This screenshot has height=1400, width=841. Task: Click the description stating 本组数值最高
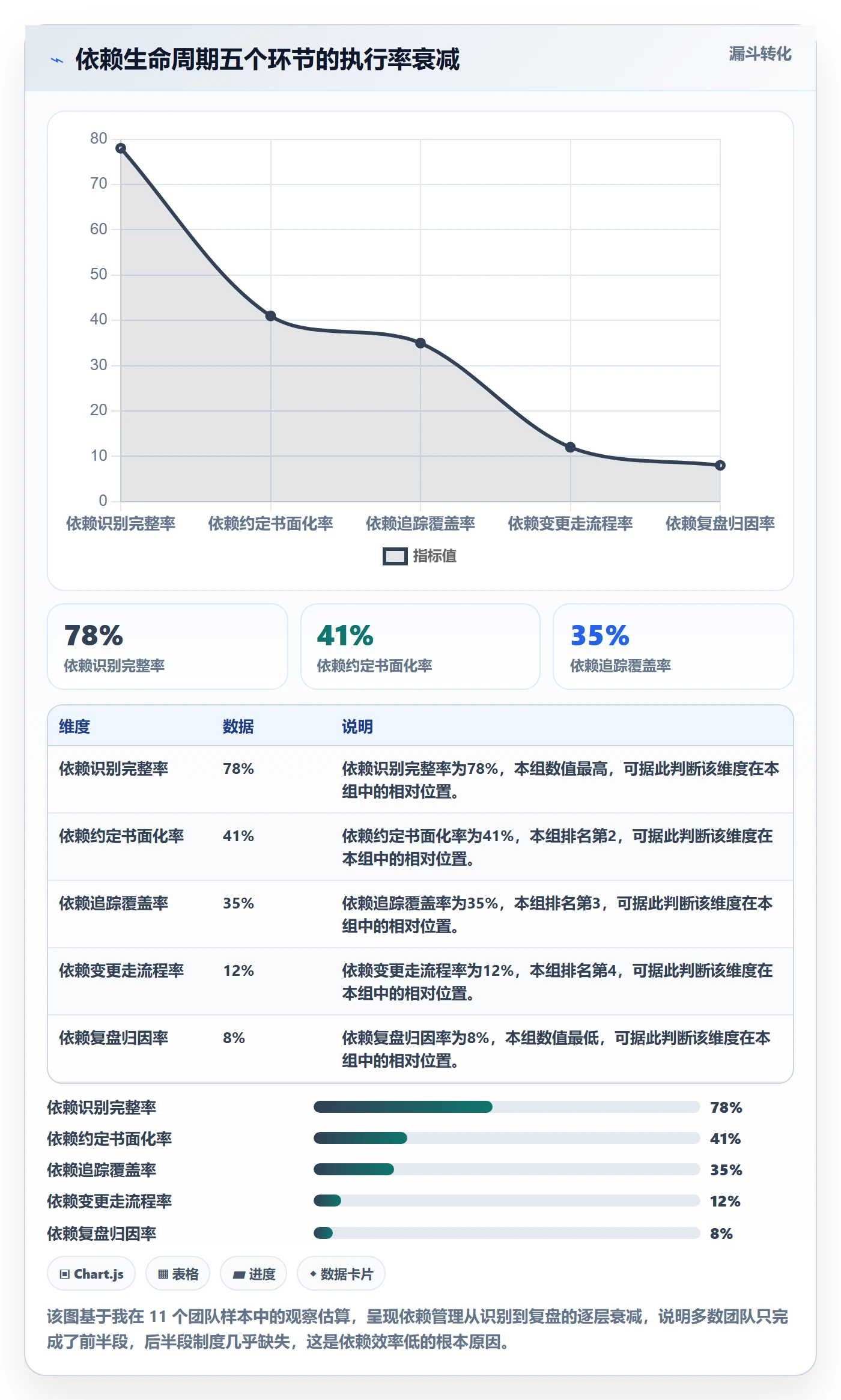click(560, 780)
